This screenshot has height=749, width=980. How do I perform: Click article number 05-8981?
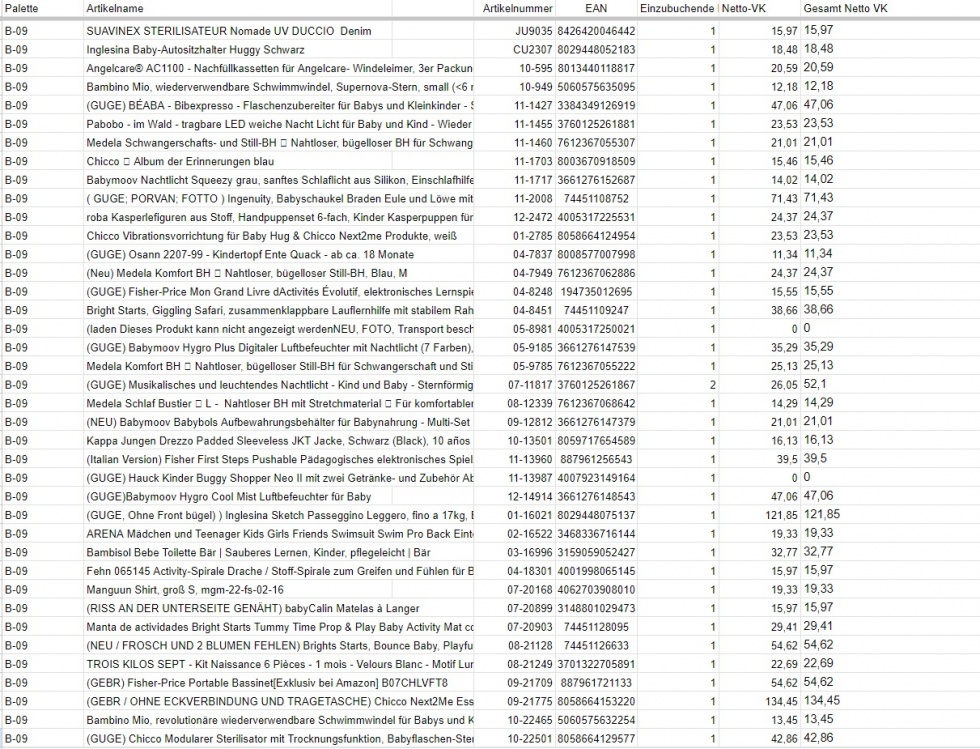pyautogui.click(x=532, y=329)
